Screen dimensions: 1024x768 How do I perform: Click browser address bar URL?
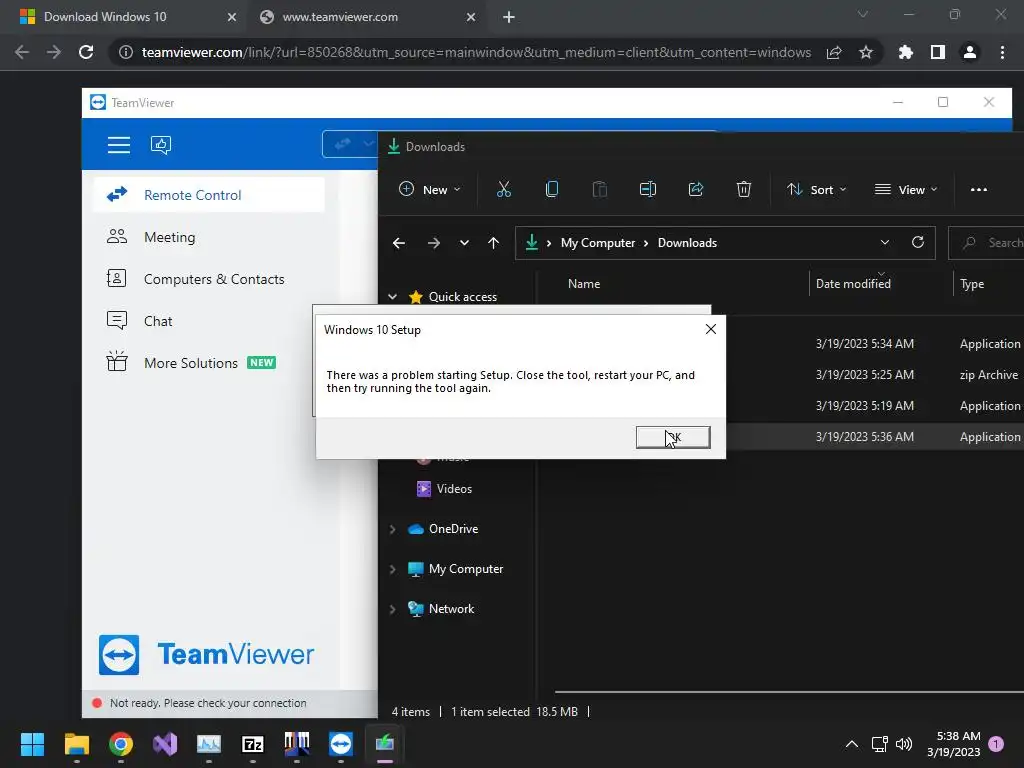pyautogui.click(x=476, y=52)
